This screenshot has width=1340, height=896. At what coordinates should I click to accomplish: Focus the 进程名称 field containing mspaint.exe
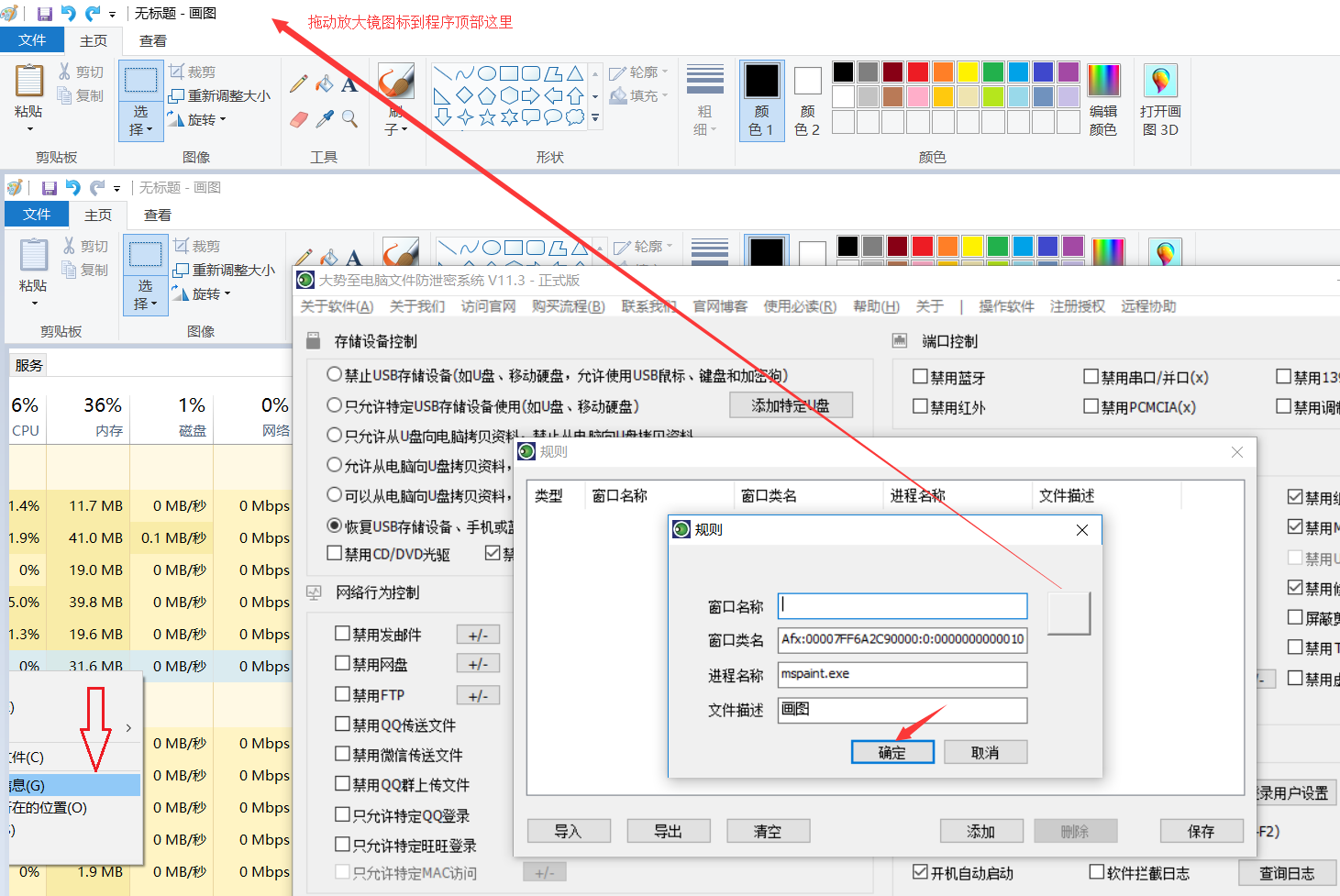coord(902,674)
